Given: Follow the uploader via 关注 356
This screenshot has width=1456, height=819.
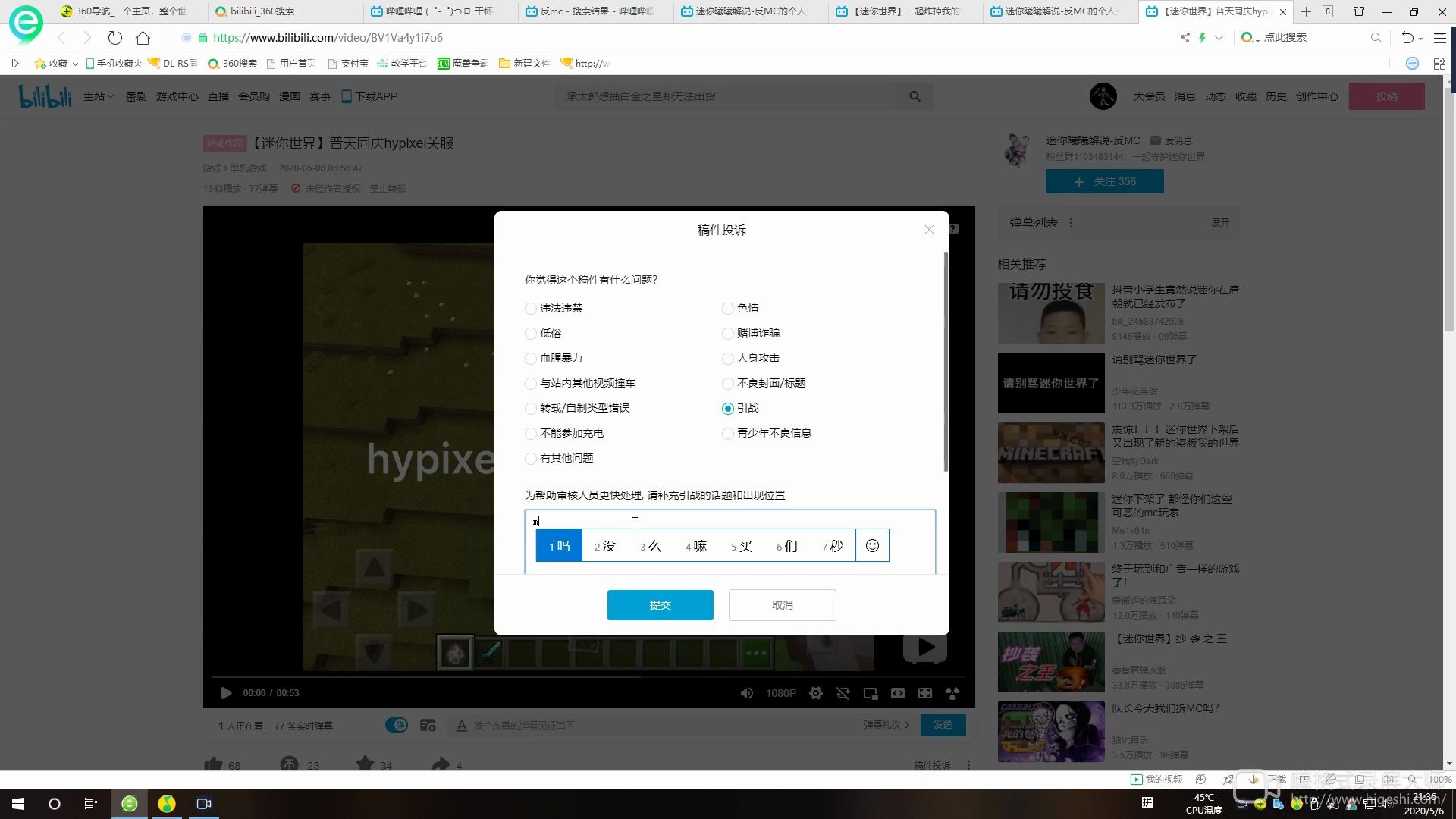Looking at the screenshot, I should pos(1104,181).
